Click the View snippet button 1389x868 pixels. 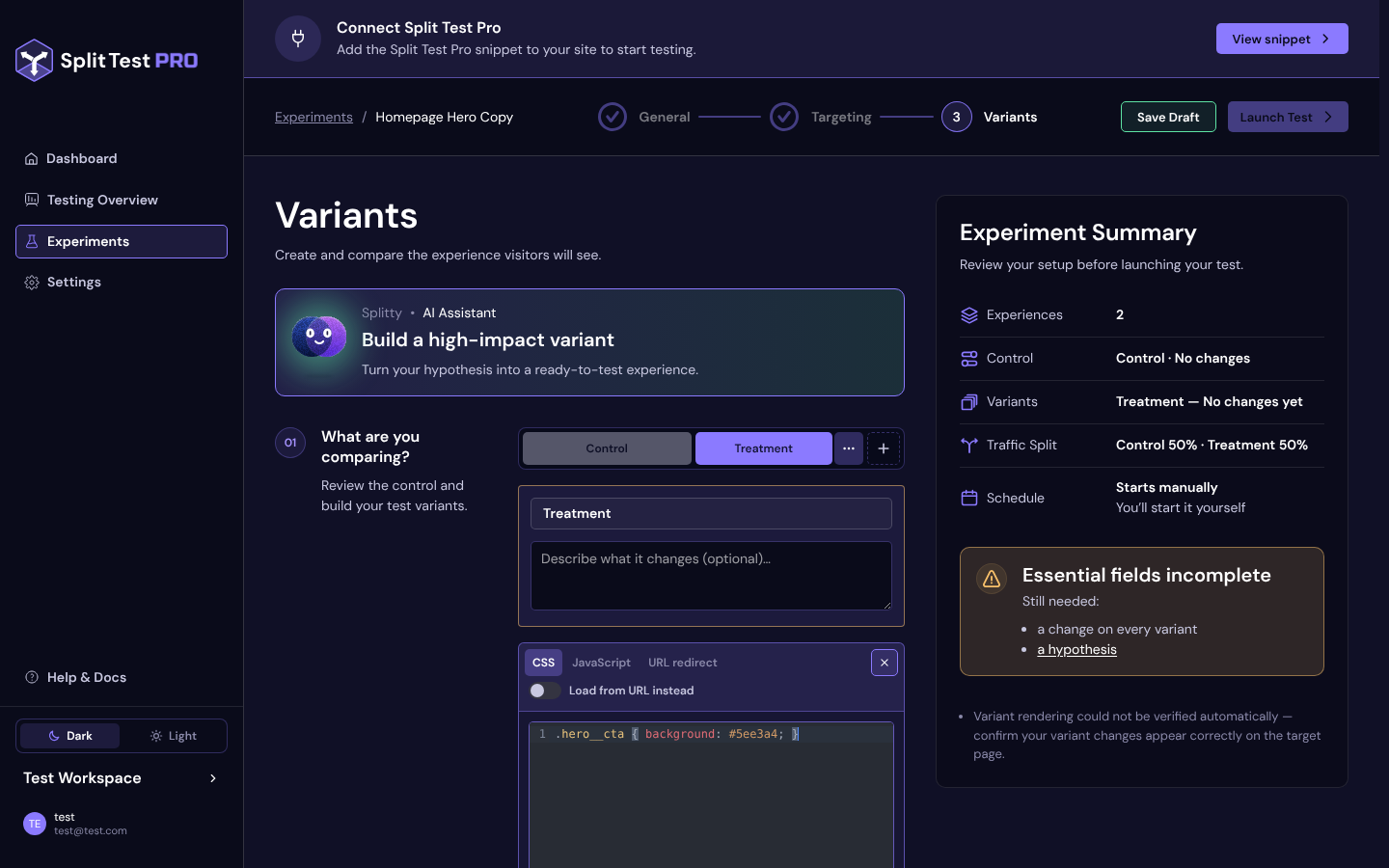coord(1282,39)
